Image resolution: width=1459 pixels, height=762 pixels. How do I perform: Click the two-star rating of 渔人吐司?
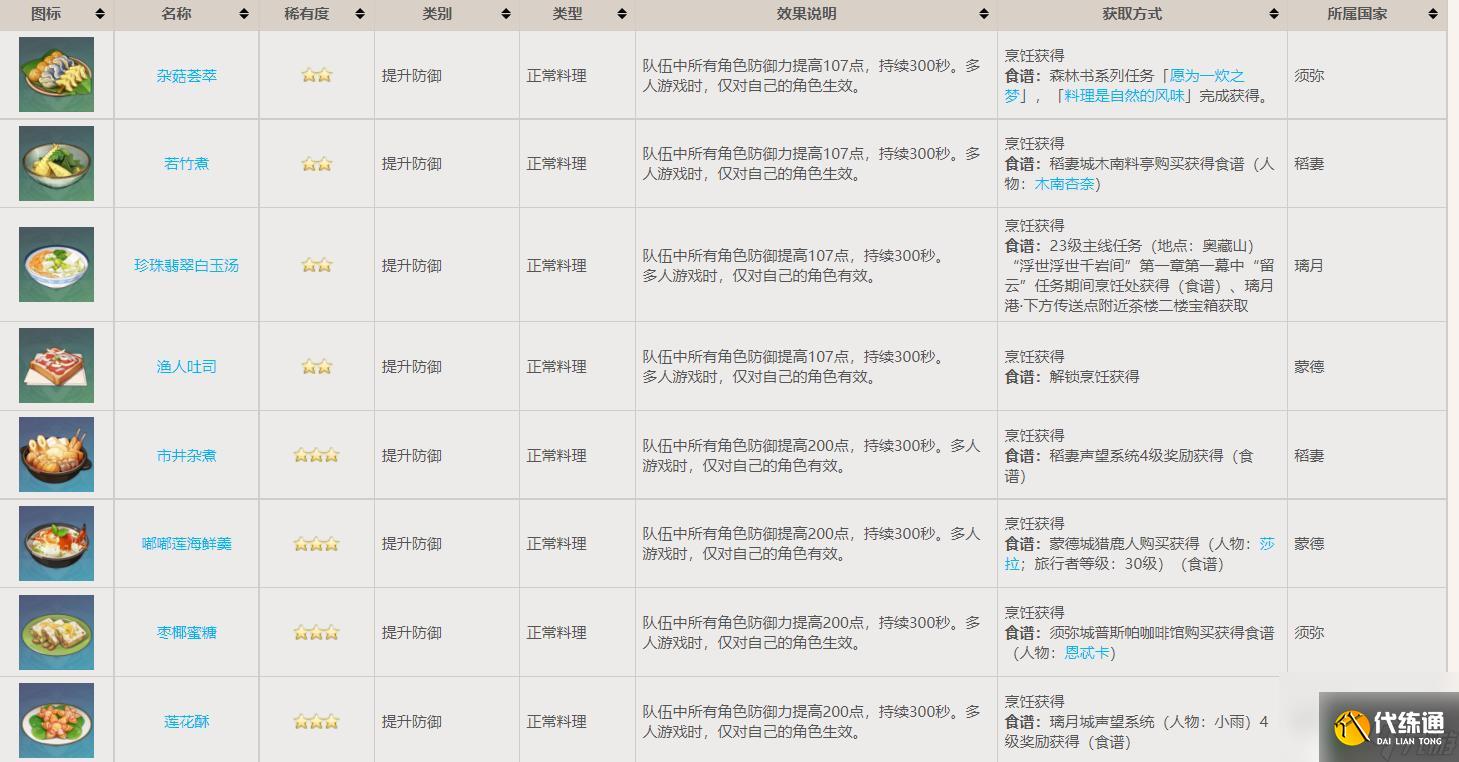(x=317, y=367)
